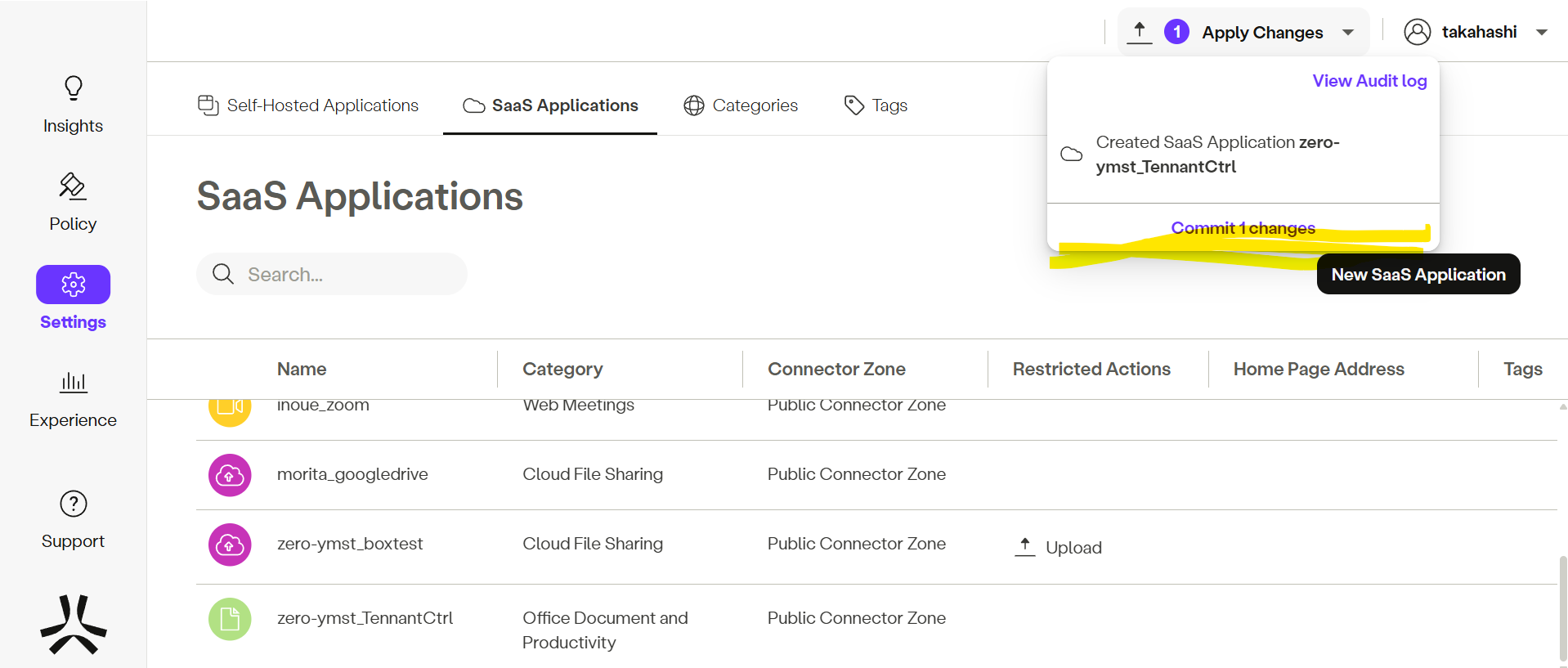Image resolution: width=1568 pixels, height=668 pixels.
Task: Click the morita_googledrive cloud upload icon
Action: (x=230, y=475)
